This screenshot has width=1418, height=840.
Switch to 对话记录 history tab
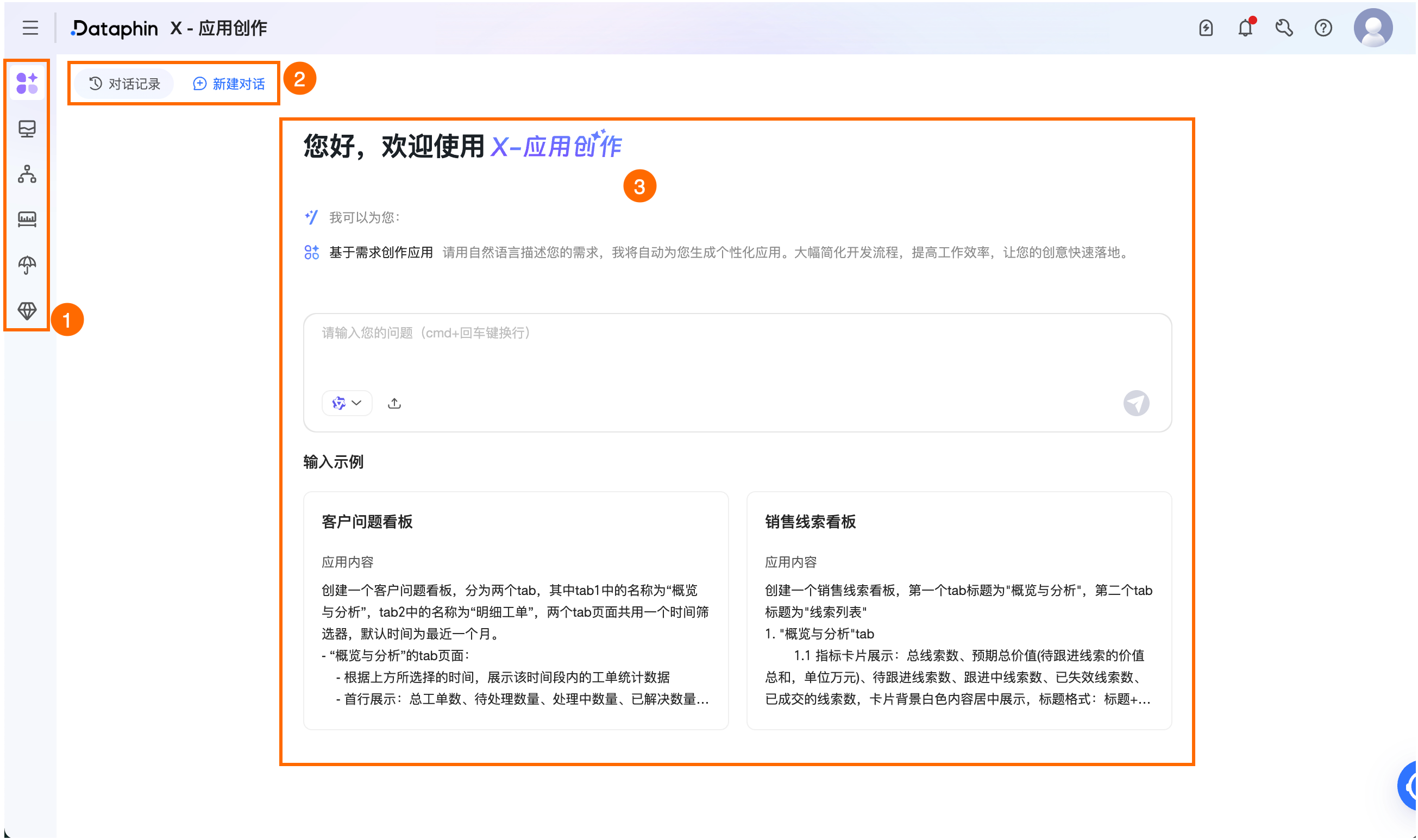tap(125, 84)
